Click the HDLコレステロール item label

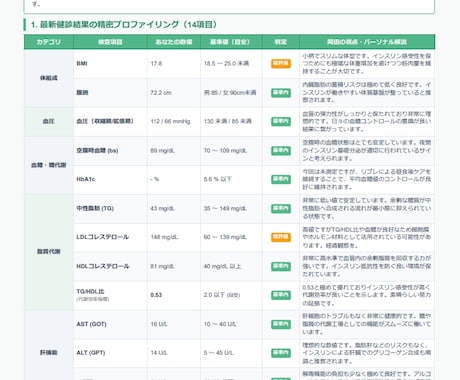coord(103,266)
